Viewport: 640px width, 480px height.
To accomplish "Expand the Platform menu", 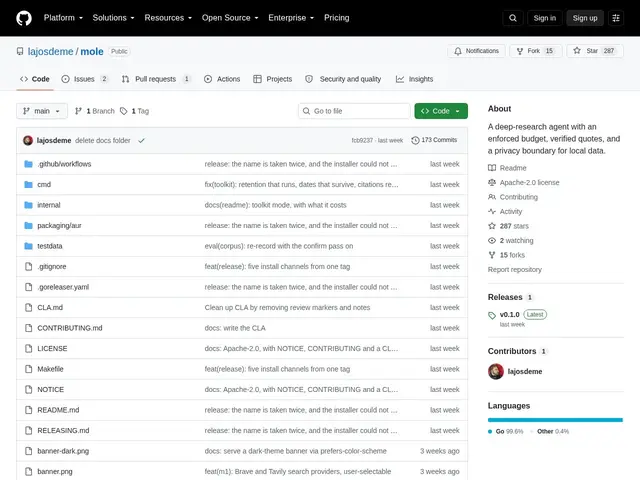I will pos(63,18).
